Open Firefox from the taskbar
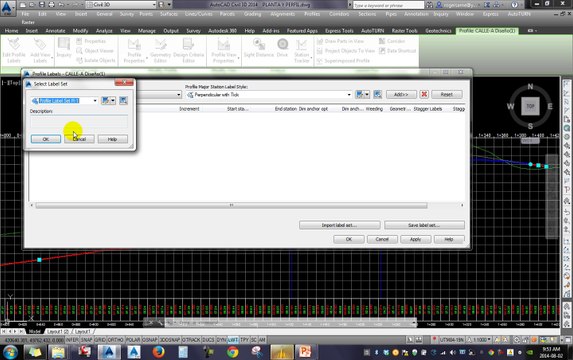 pyautogui.click(x=158, y=352)
